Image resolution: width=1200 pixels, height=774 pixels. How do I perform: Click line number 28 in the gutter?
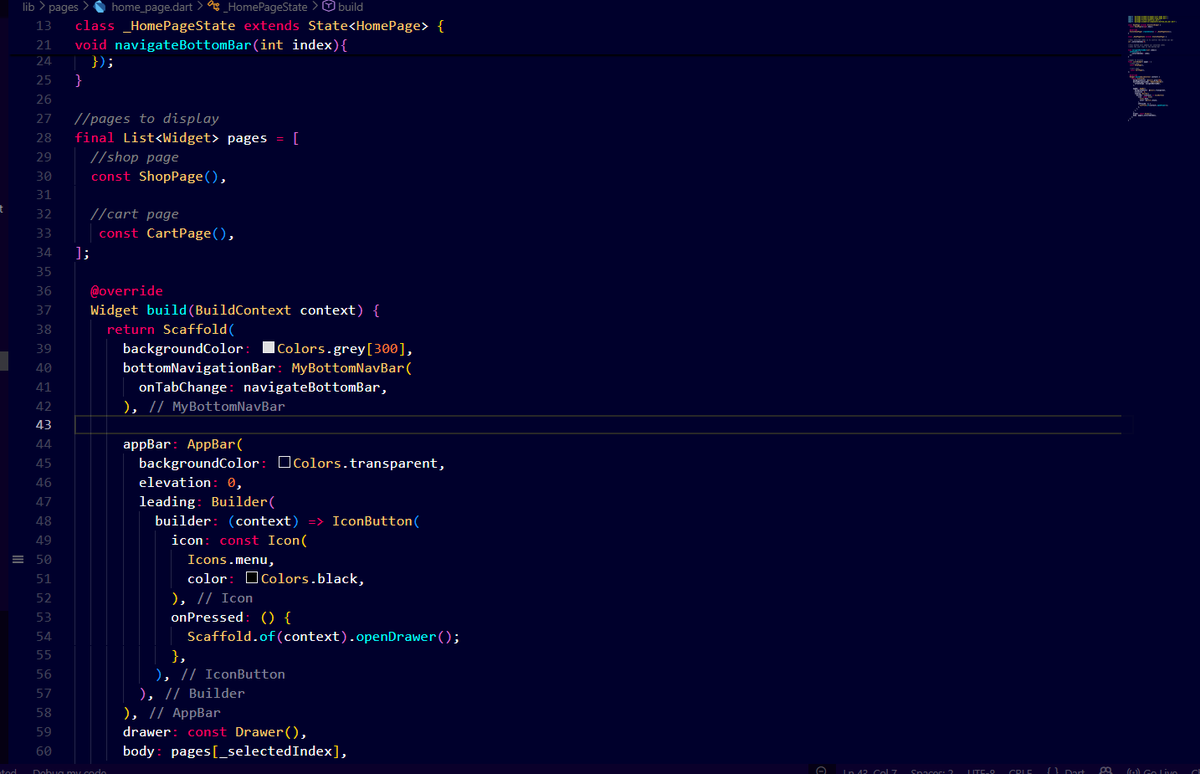tap(43, 137)
